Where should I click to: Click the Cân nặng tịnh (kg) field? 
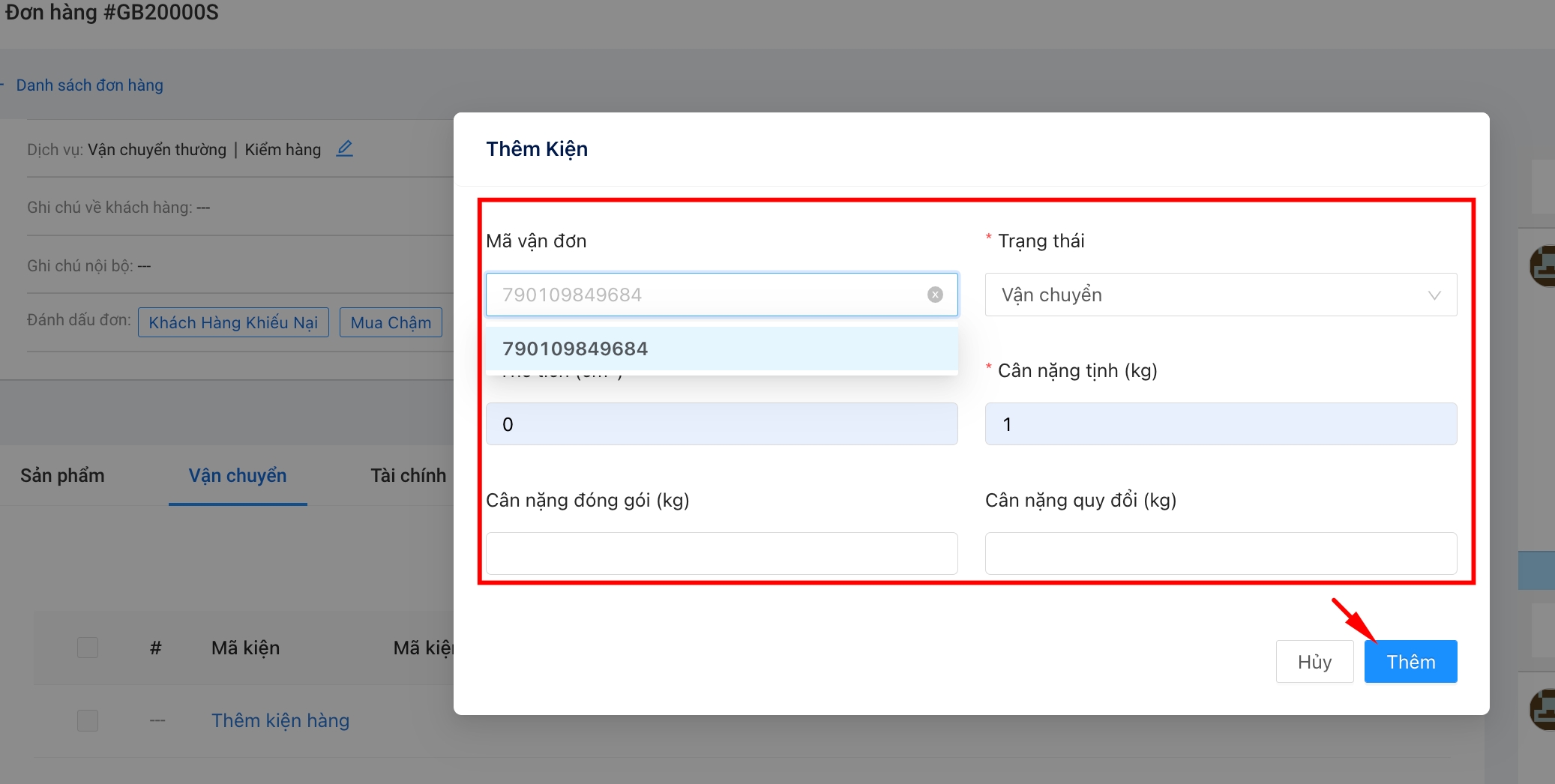pos(1220,424)
